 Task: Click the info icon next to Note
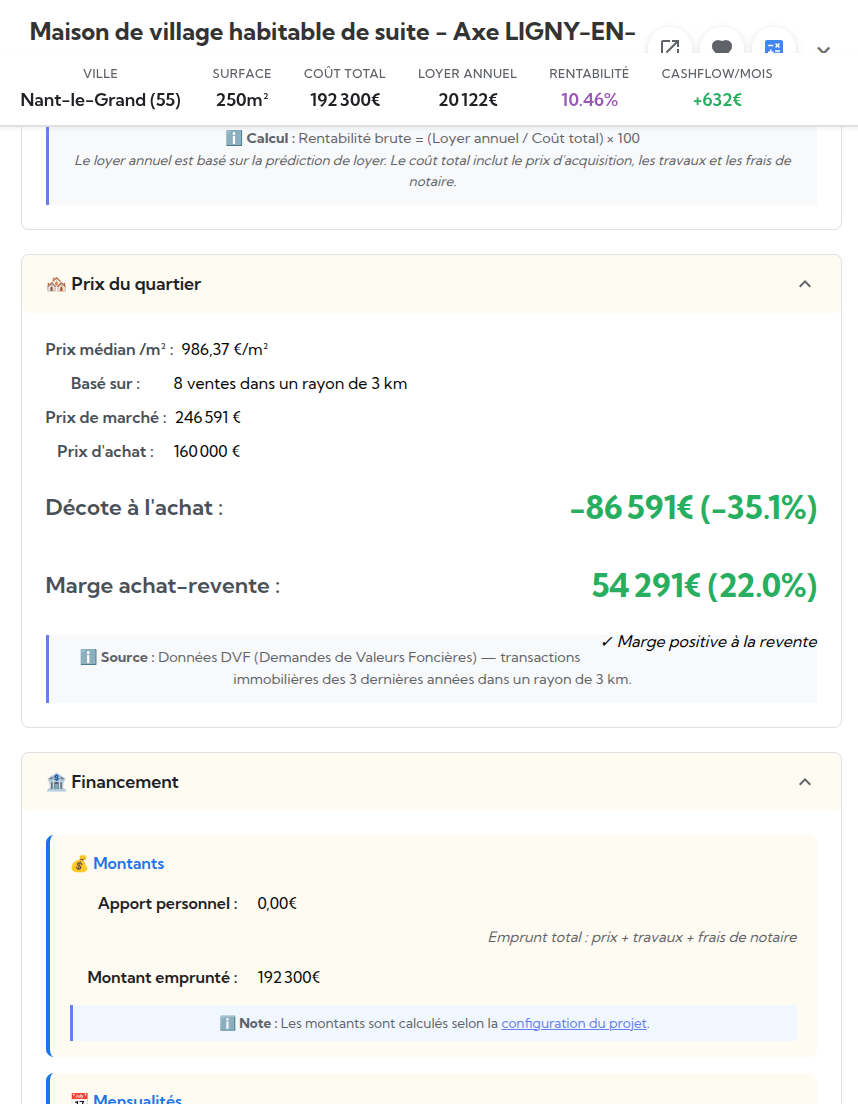point(227,1023)
